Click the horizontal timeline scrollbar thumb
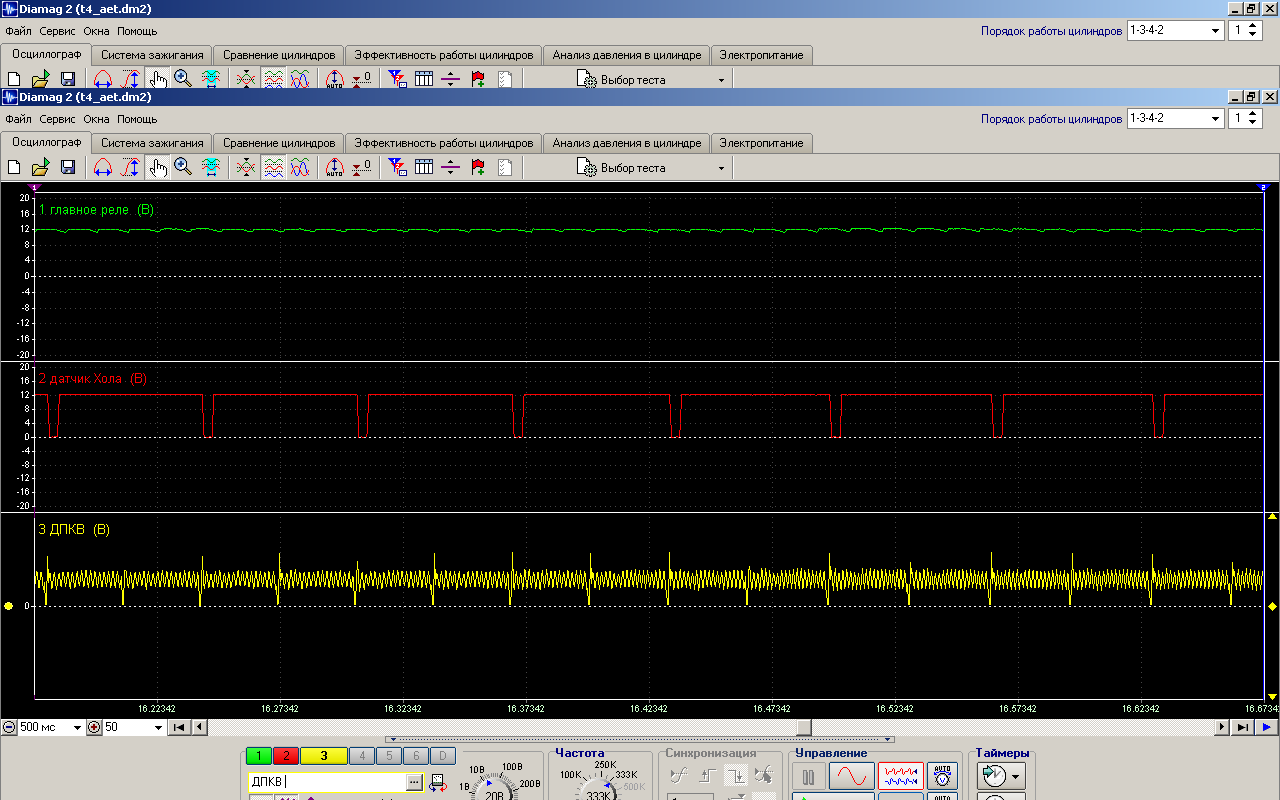The width and height of the screenshot is (1280, 800). [x=803, y=728]
